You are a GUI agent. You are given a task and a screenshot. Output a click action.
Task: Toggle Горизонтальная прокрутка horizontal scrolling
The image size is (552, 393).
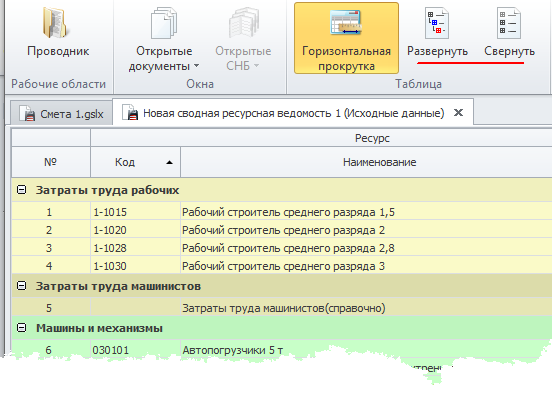(346, 38)
